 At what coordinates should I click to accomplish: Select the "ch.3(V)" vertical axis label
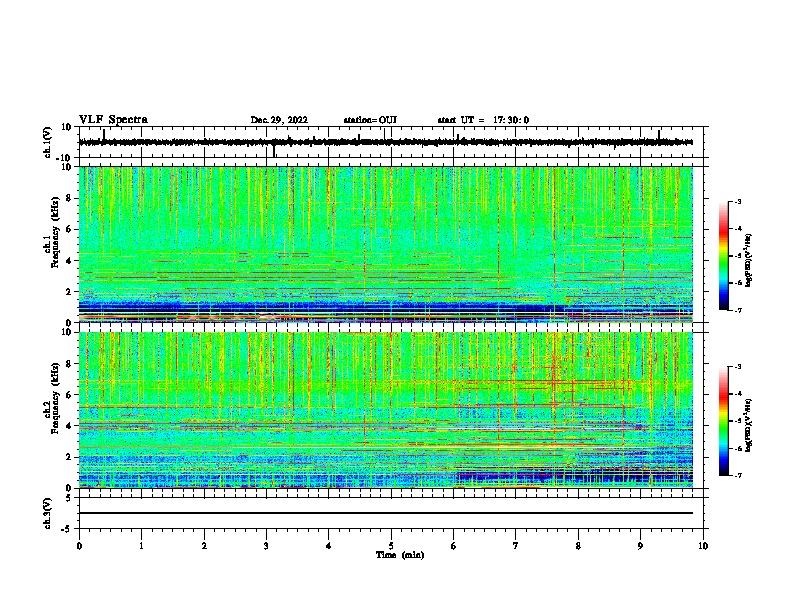tap(47, 513)
